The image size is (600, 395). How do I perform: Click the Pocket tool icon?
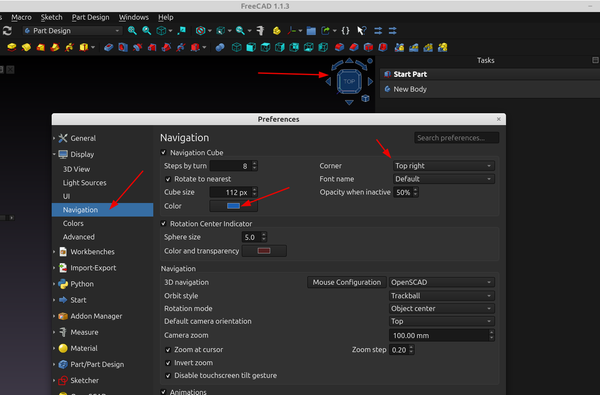[x=109, y=47]
